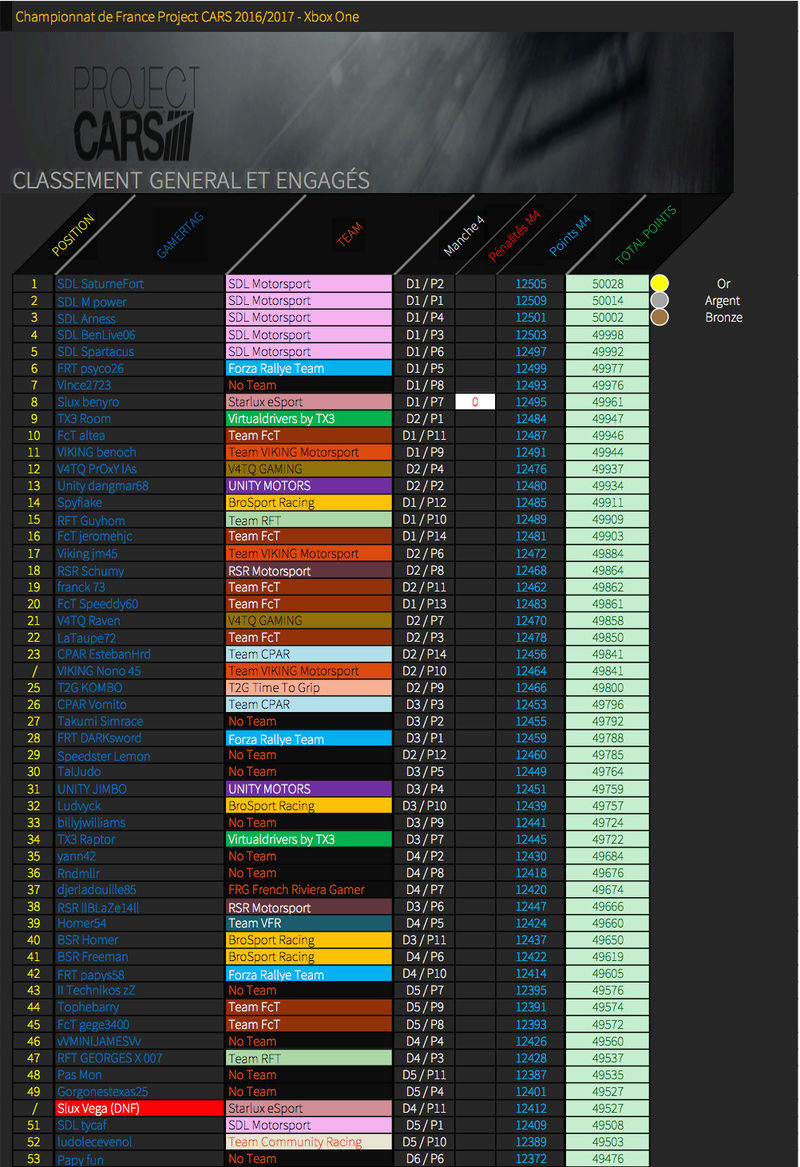Select gamertag VIKING benoch
Image resolution: width=800 pixels, height=1167 pixels.
click(x=97, y=453)
